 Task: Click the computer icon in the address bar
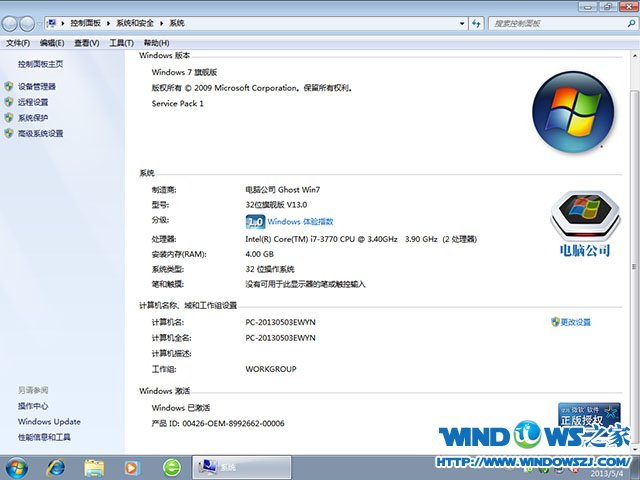pos(52,23)
